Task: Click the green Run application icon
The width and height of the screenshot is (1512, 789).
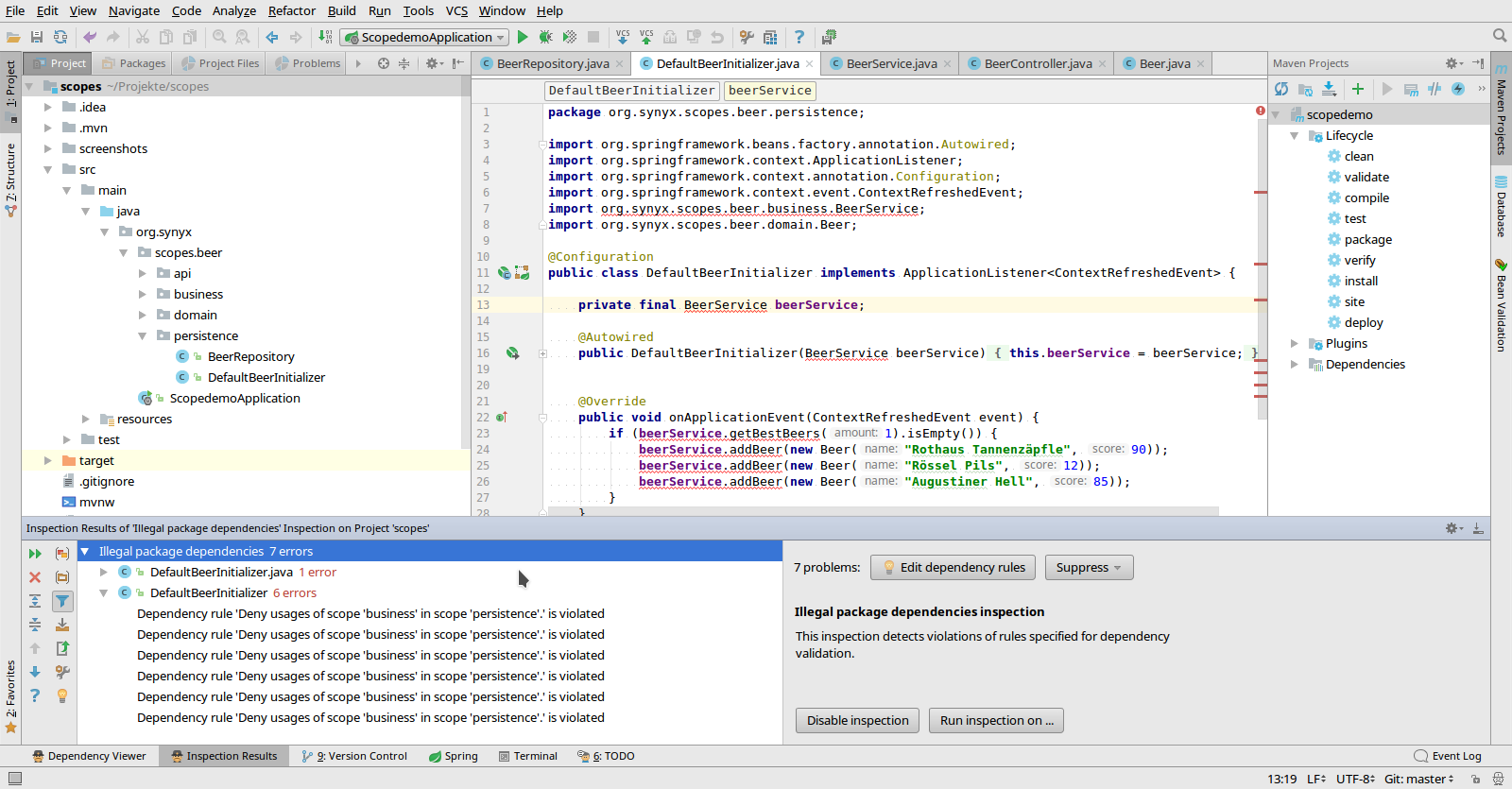Action: (x=523, y=37)
